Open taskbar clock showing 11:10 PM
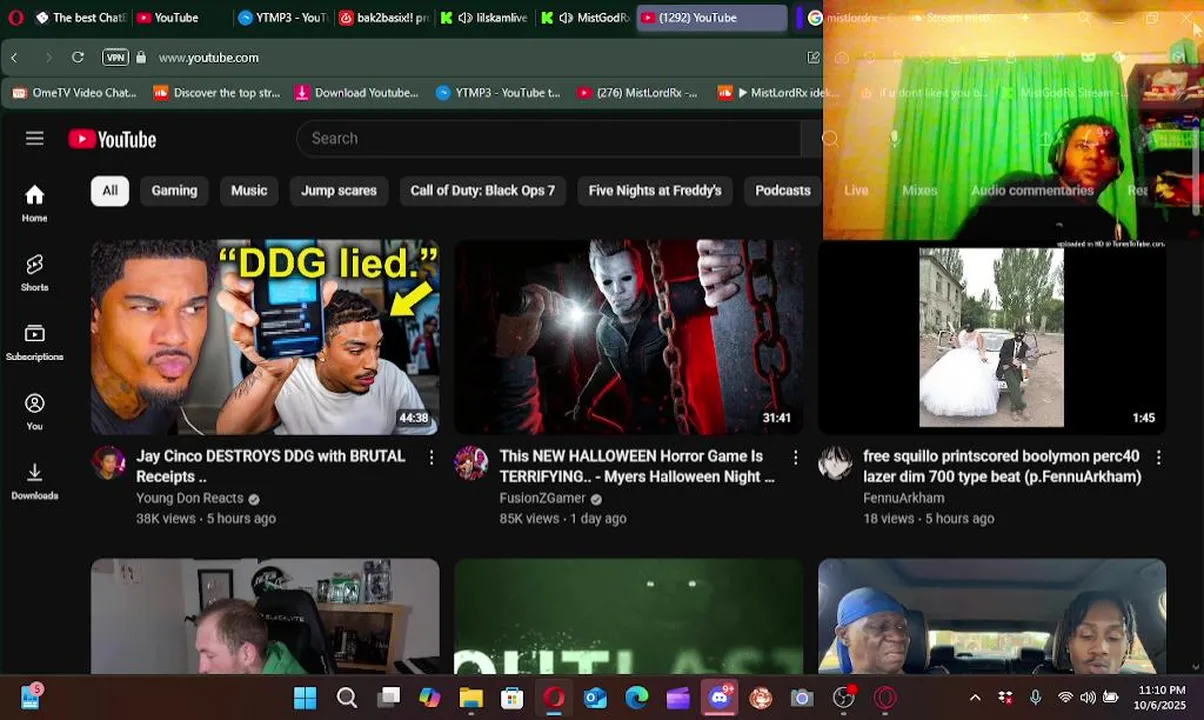 point(1161,698)
